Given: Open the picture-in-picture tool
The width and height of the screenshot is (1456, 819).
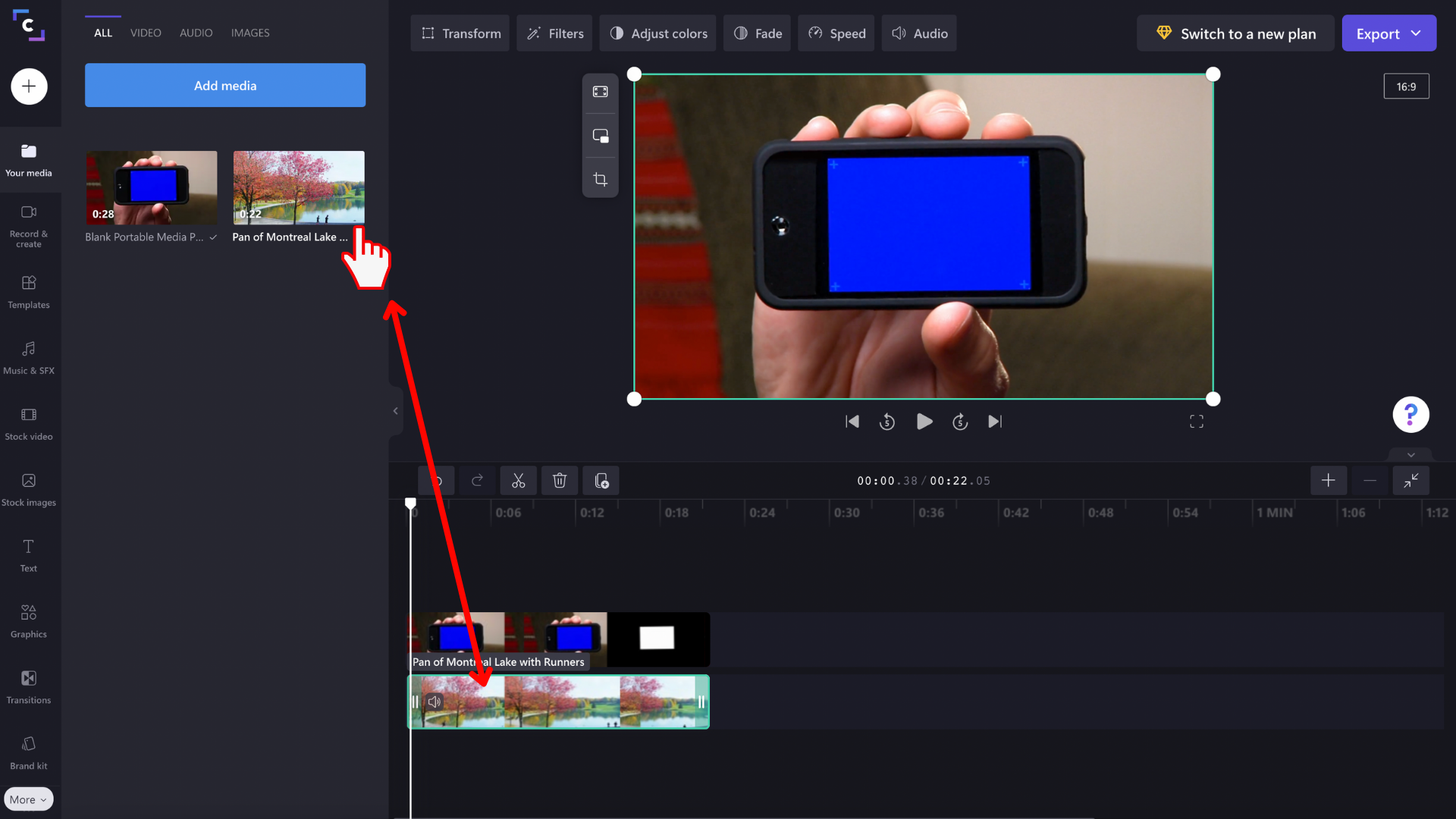Looking at the screenshot, I should tap(600, 135).
